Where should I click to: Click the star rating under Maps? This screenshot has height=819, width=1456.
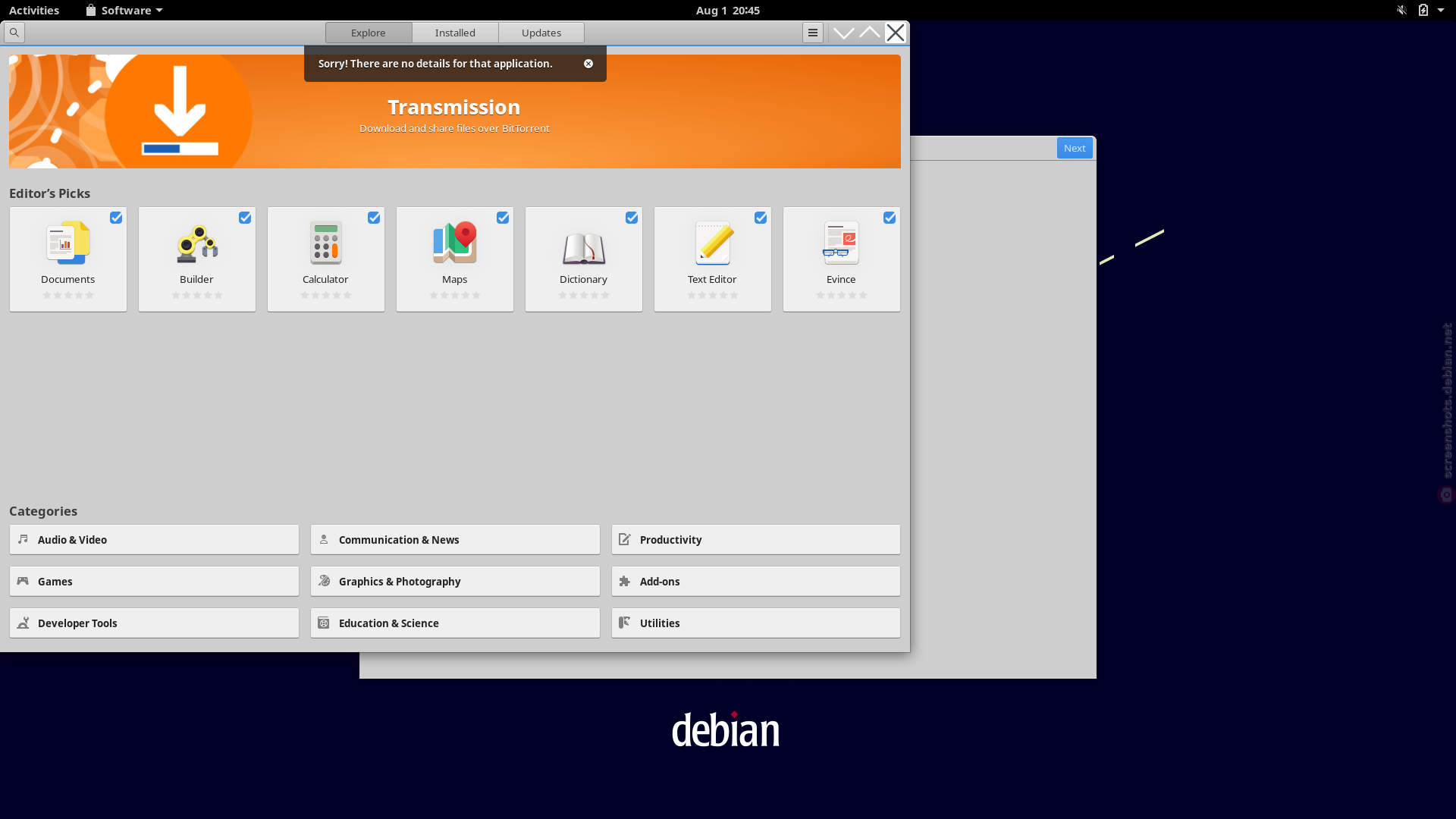455,295
